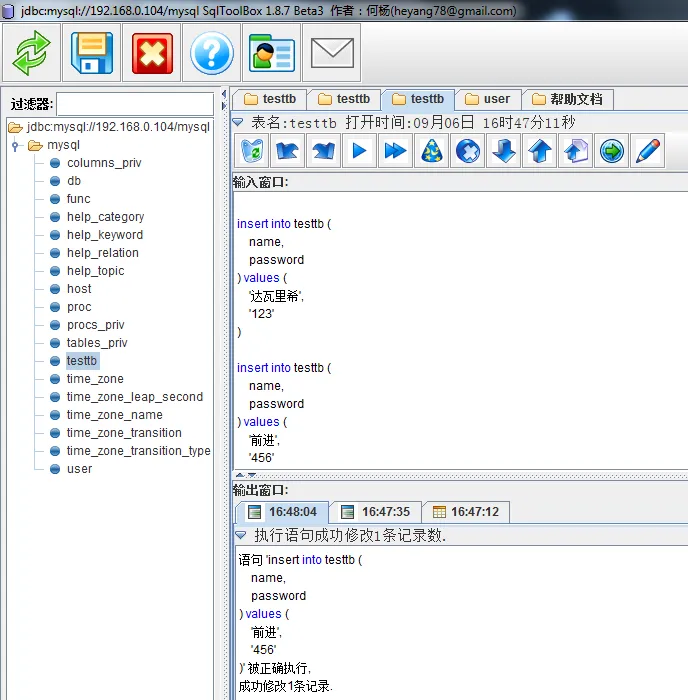Select the 16:47:35 output tab
The height and width of the screenshot is (700, 688).
coord(375,512)
